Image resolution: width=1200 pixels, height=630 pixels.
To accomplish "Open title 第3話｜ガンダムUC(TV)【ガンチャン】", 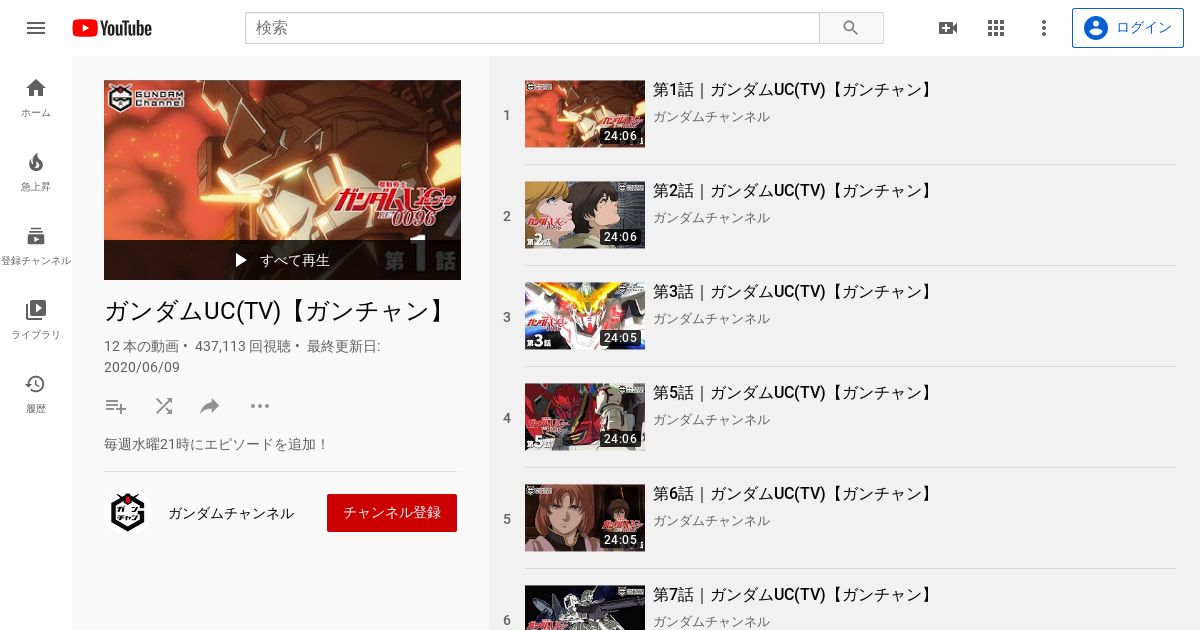I will click(x=794, y=292).
